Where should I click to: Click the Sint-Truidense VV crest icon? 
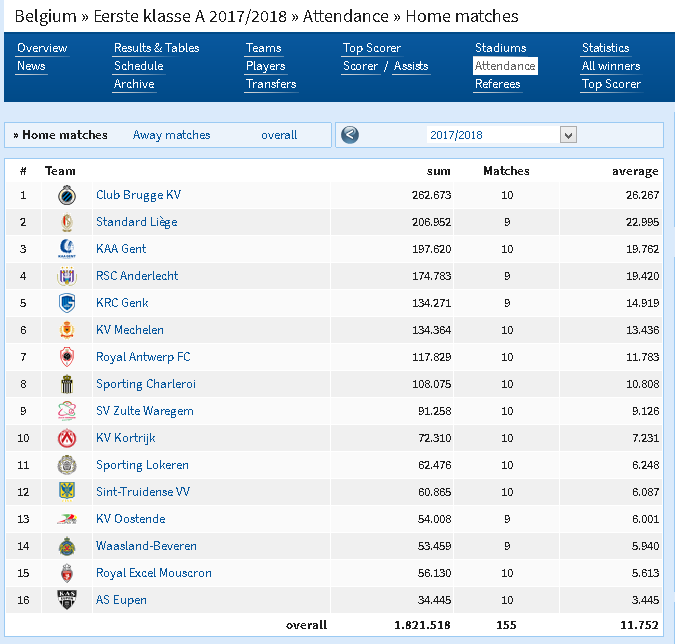point(67,492)
